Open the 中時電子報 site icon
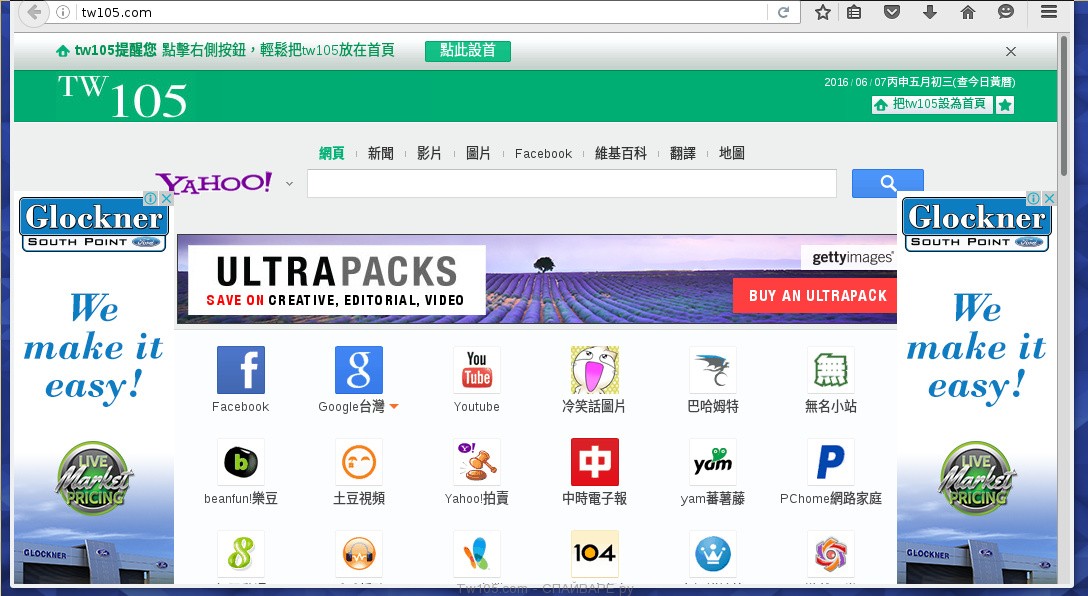Image resolution: width=1088 pixels, height=596 pixels. click(595, 461)
